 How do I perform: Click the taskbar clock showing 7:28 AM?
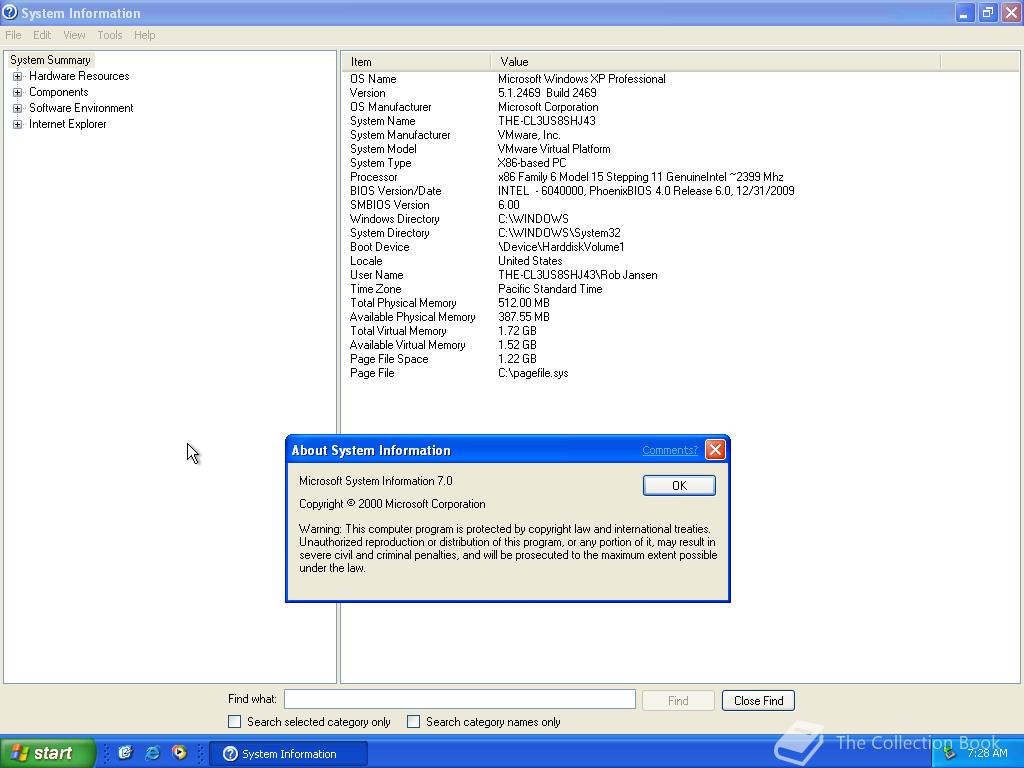987,754
